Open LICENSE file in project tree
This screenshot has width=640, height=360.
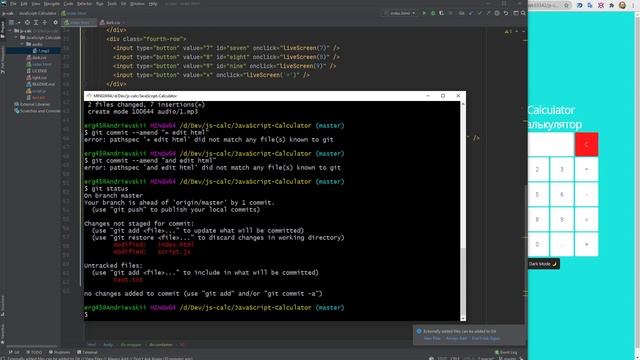37,71
